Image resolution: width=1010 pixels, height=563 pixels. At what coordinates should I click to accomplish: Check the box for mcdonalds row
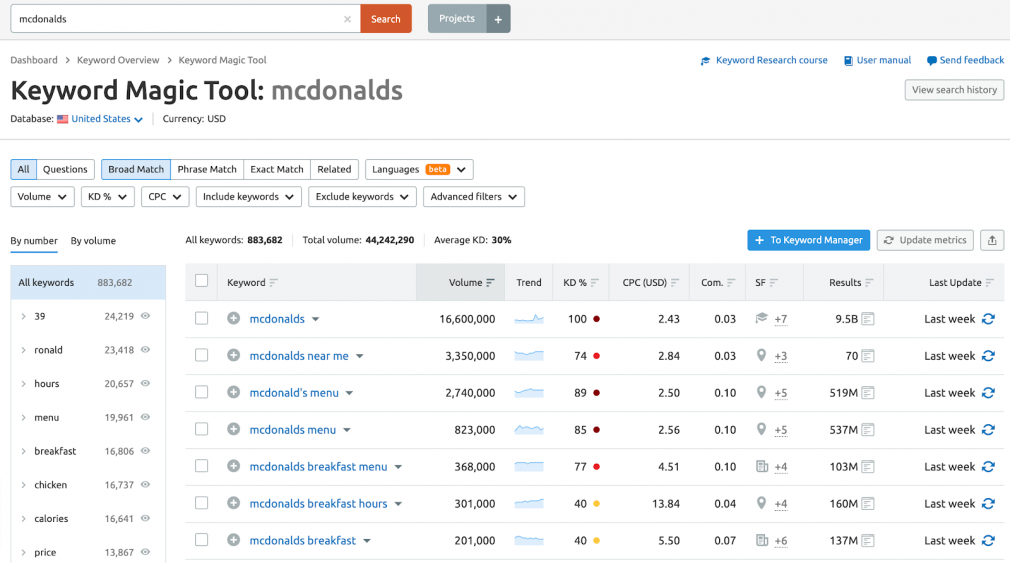coord(202,318)
